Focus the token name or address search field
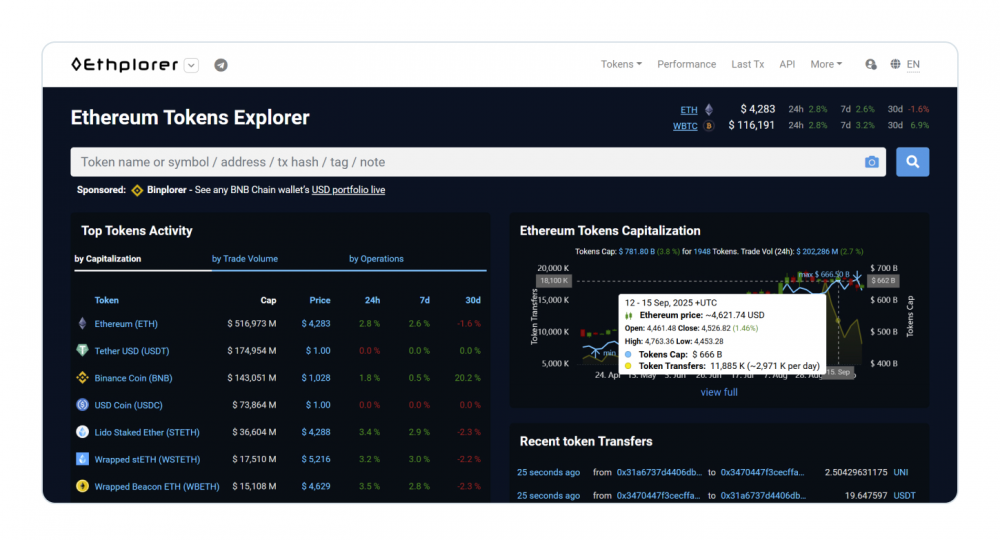The height and width of the screenshot is (540, 1000). pyautogui.click(x=465, y=162)
